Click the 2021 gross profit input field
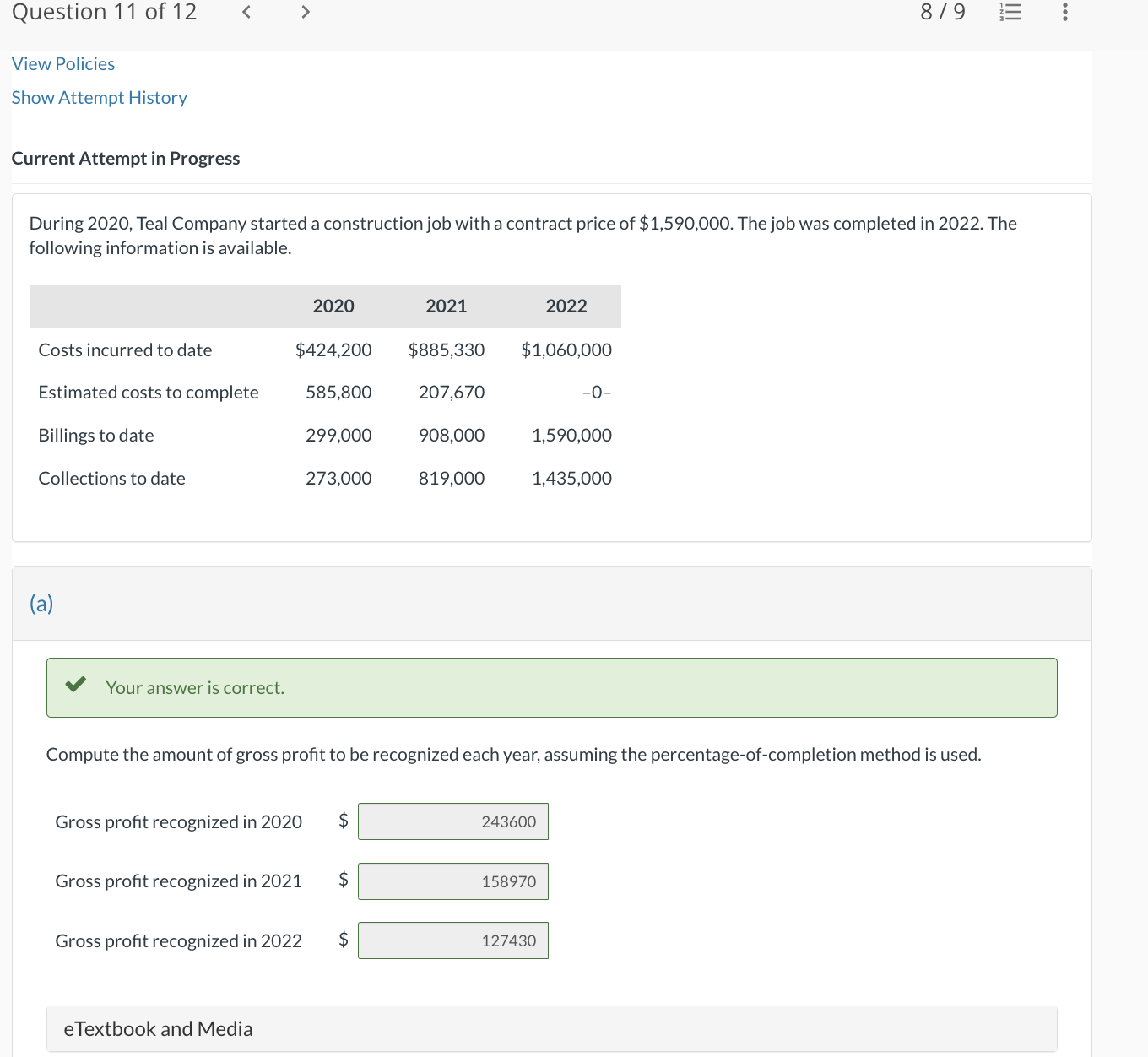The image size is (1148, 1057). point(453,881)
